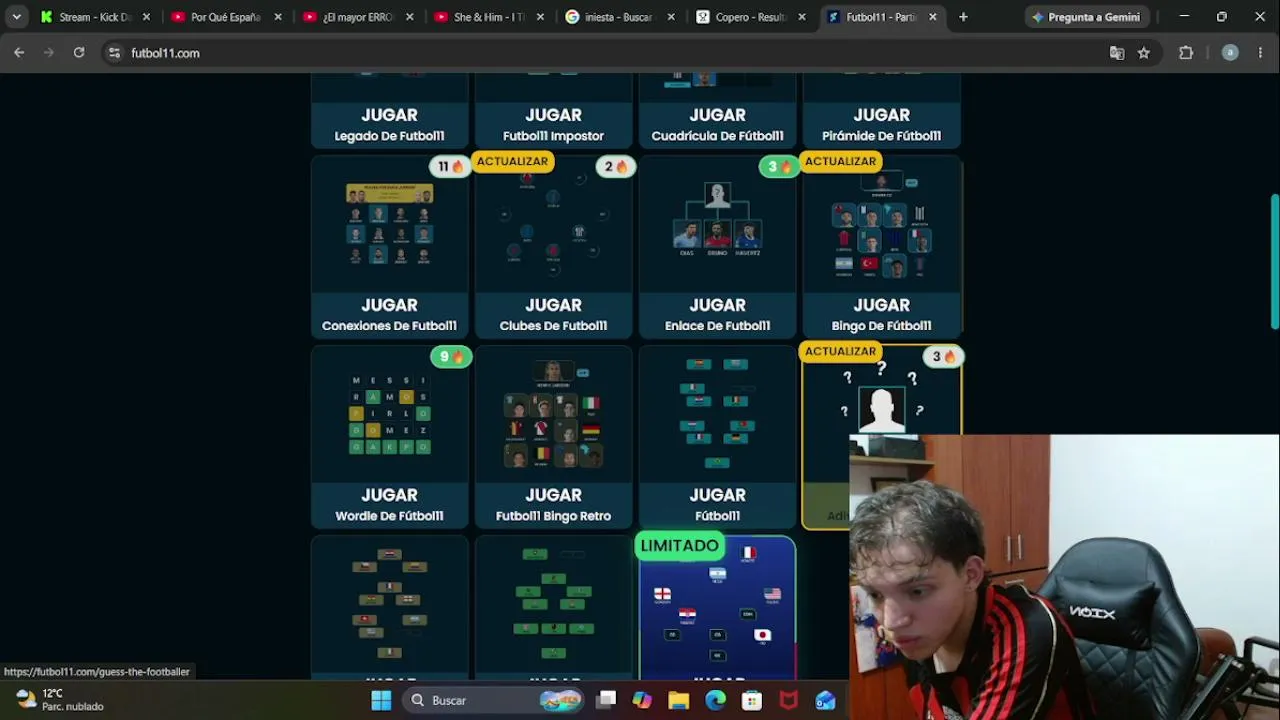The height and width of the screenshot is (720, 1280).
Task: Open the Windows Start menu
Action: point(381,700)
